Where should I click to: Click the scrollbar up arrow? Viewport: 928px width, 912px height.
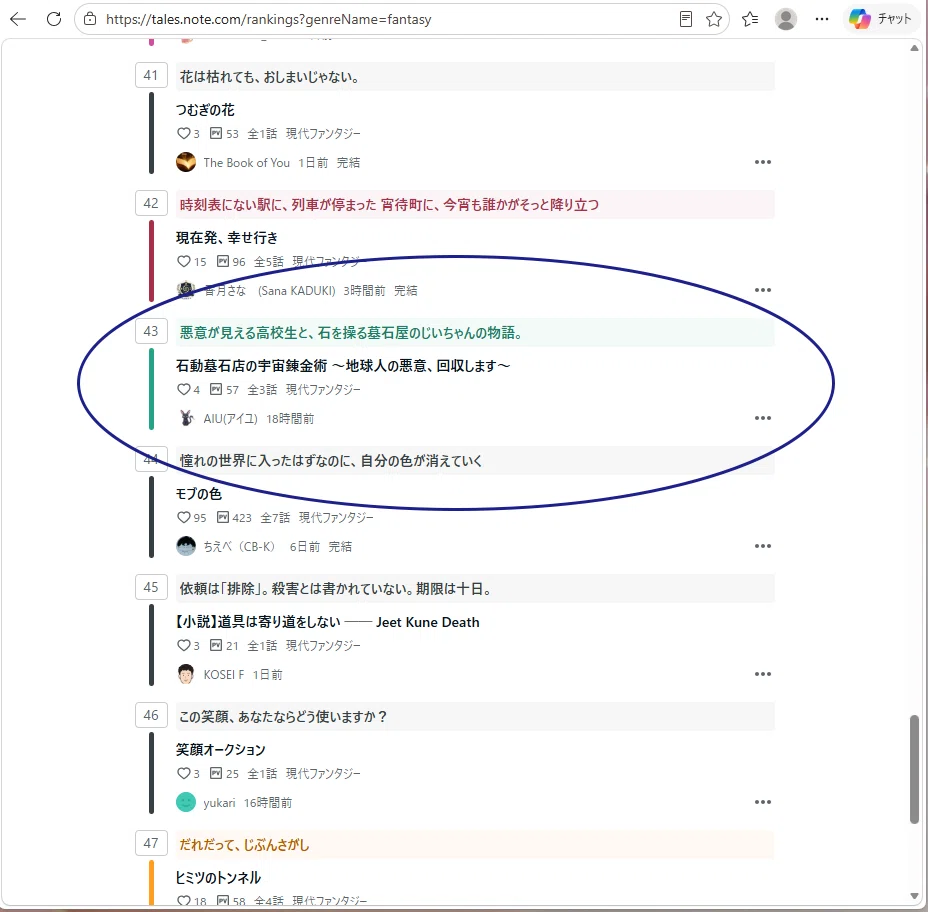coord(914,48)
